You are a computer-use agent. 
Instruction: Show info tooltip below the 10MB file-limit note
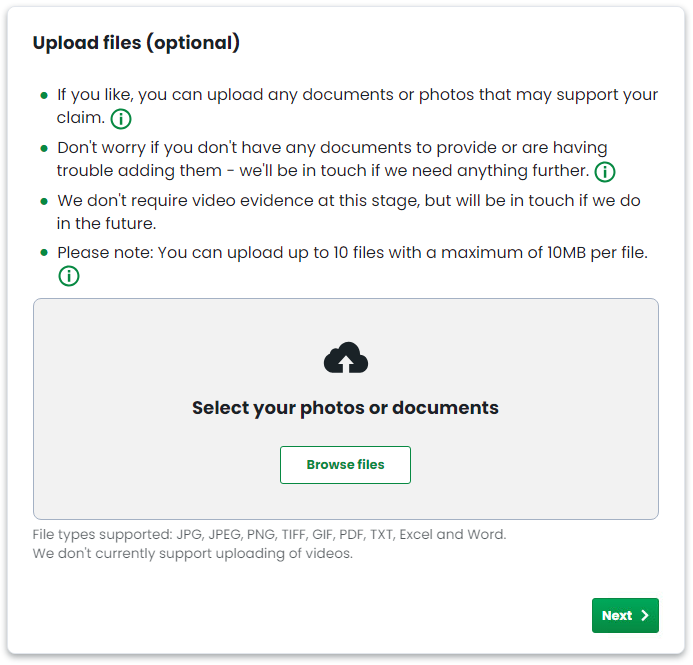click(x=69, y=276)
